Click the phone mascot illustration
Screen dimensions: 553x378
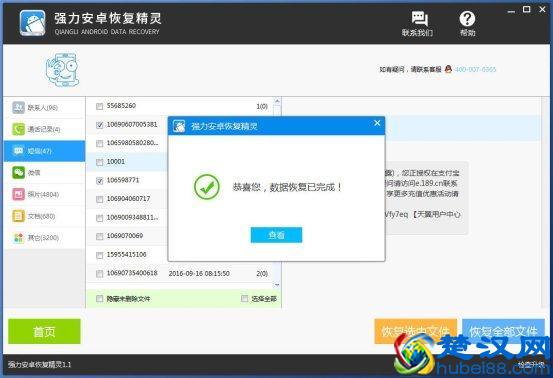click(x=62, y=70)
